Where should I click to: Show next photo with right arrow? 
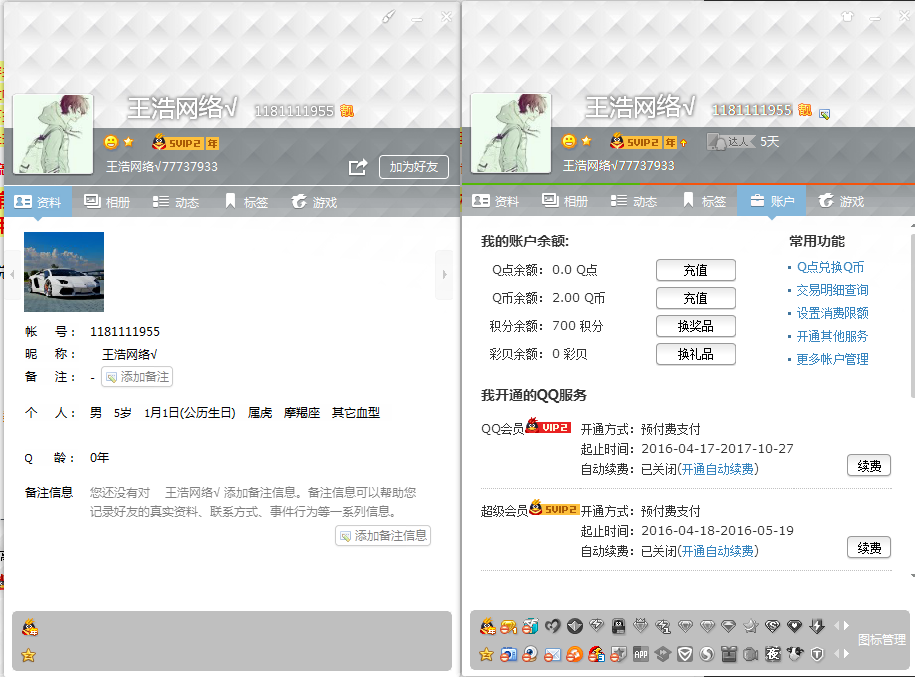click(x=444, y=274)
